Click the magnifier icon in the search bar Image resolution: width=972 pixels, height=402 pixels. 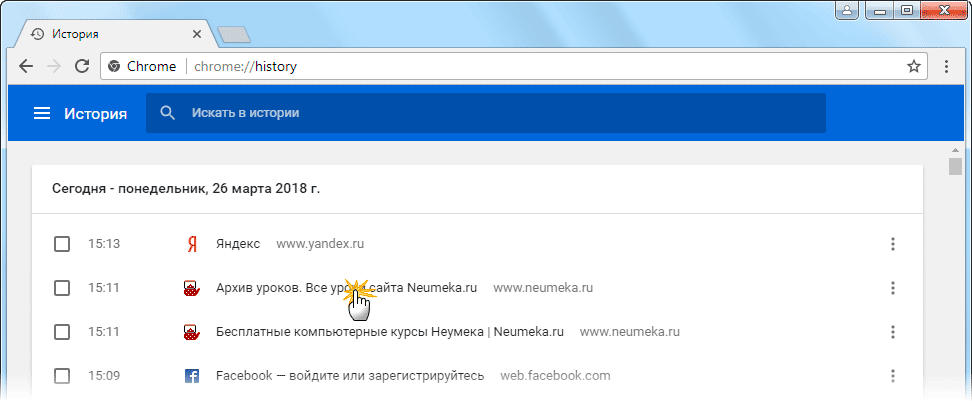(168, 114)
